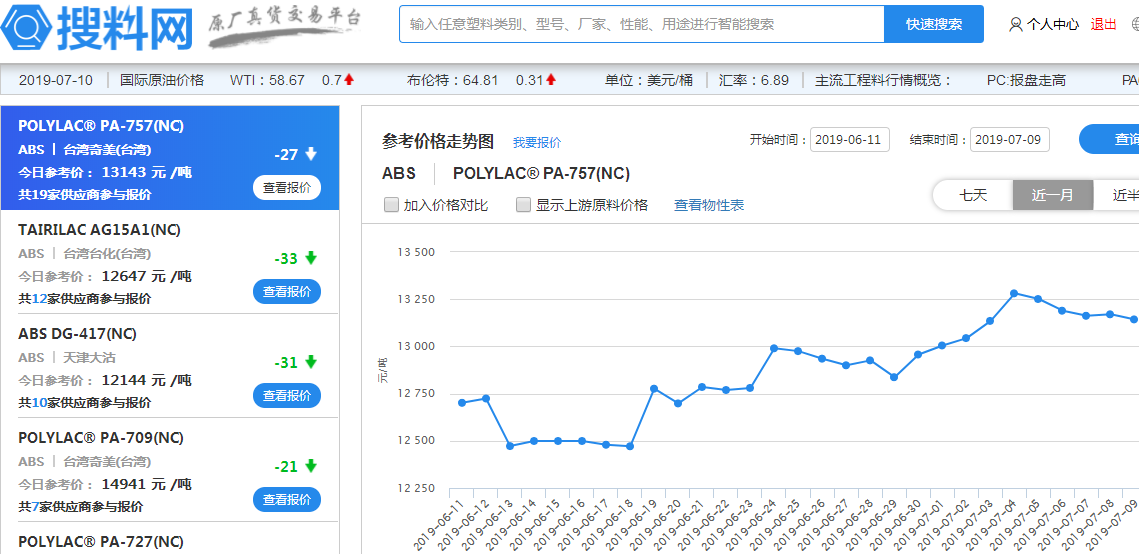Click 我要报价 link near chart title
Image resolution: width=1139 pixels, height=554 pixels.
(x=537, y=143)
